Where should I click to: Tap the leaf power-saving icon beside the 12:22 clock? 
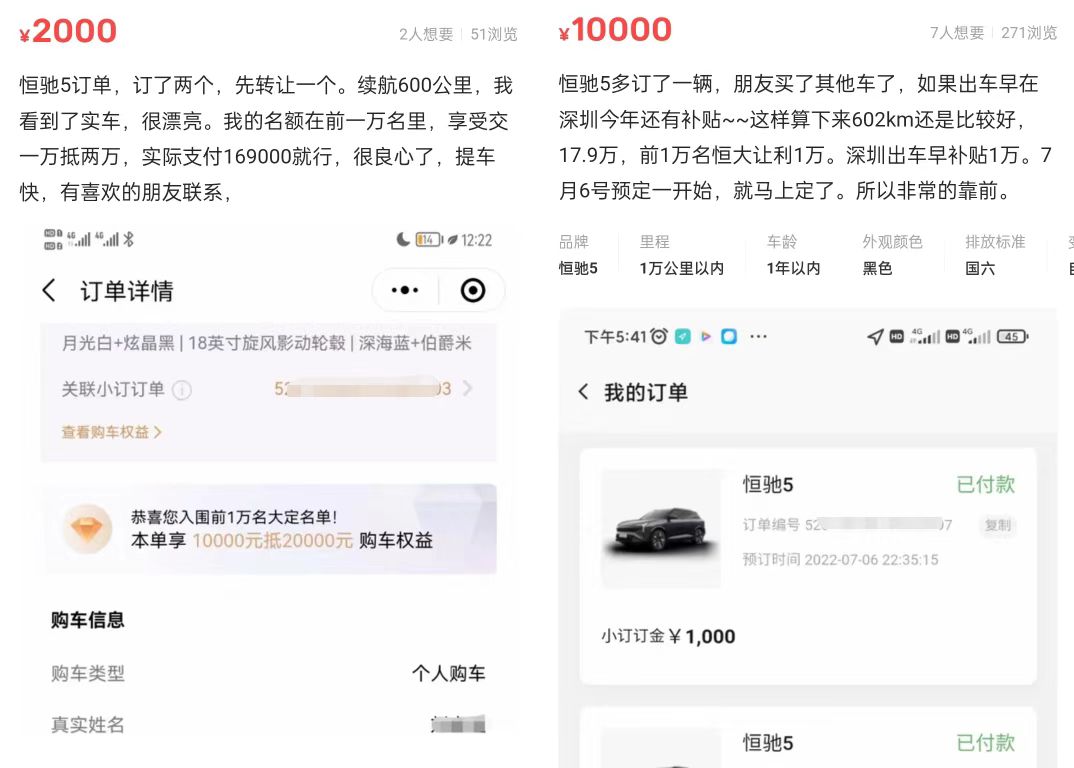click(x=452, y=240)
